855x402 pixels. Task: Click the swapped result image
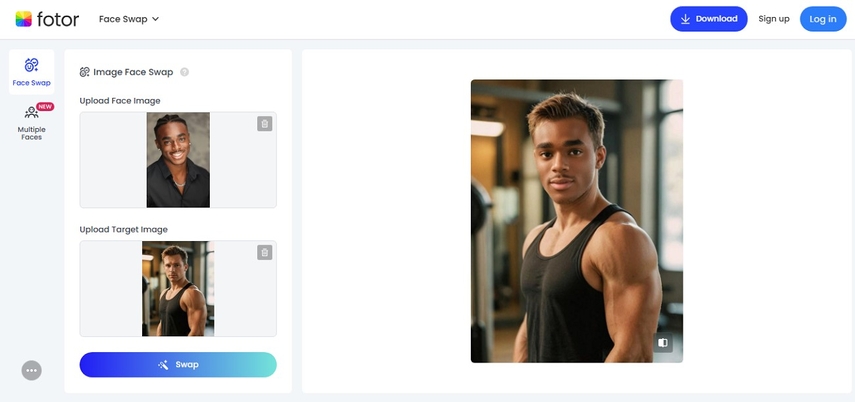tap(576, 221)
